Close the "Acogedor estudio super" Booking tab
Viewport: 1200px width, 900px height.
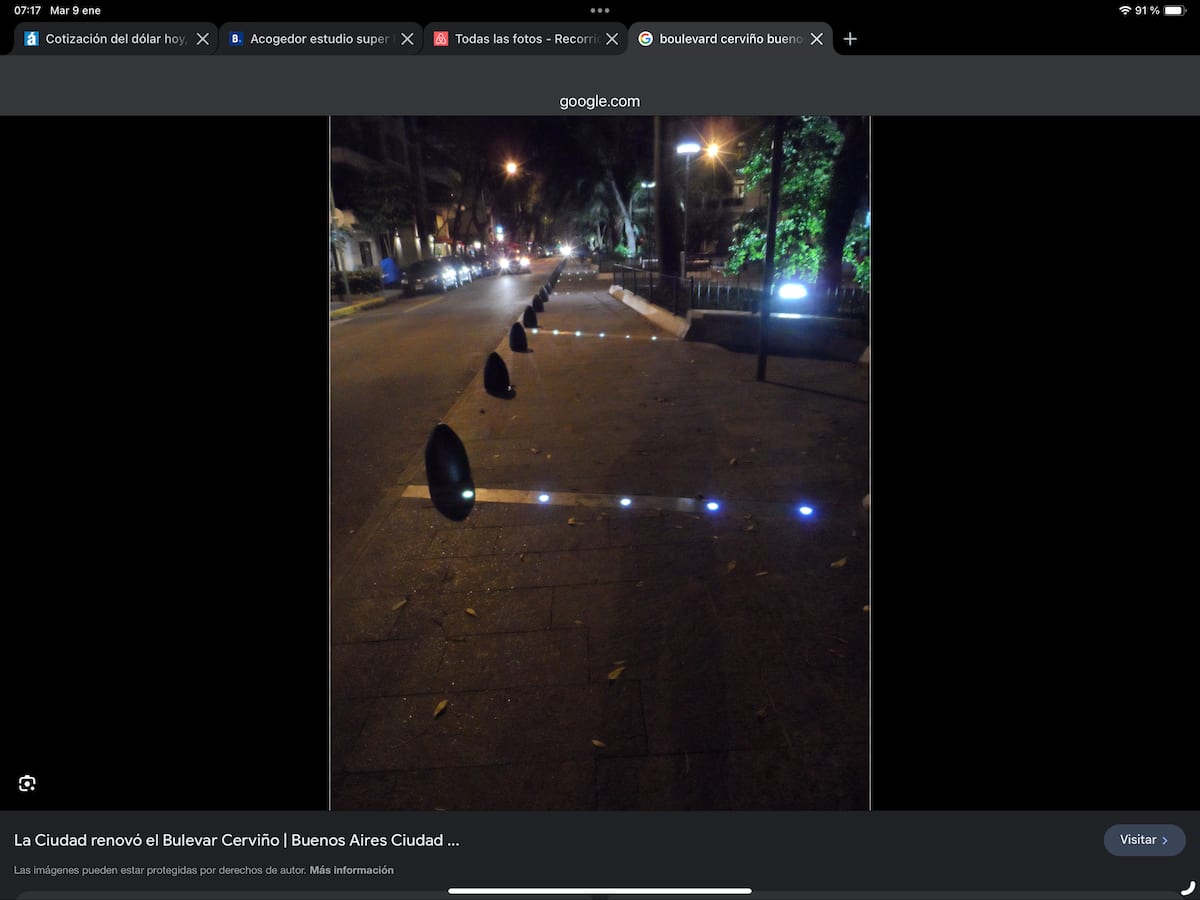coord(407,39)
